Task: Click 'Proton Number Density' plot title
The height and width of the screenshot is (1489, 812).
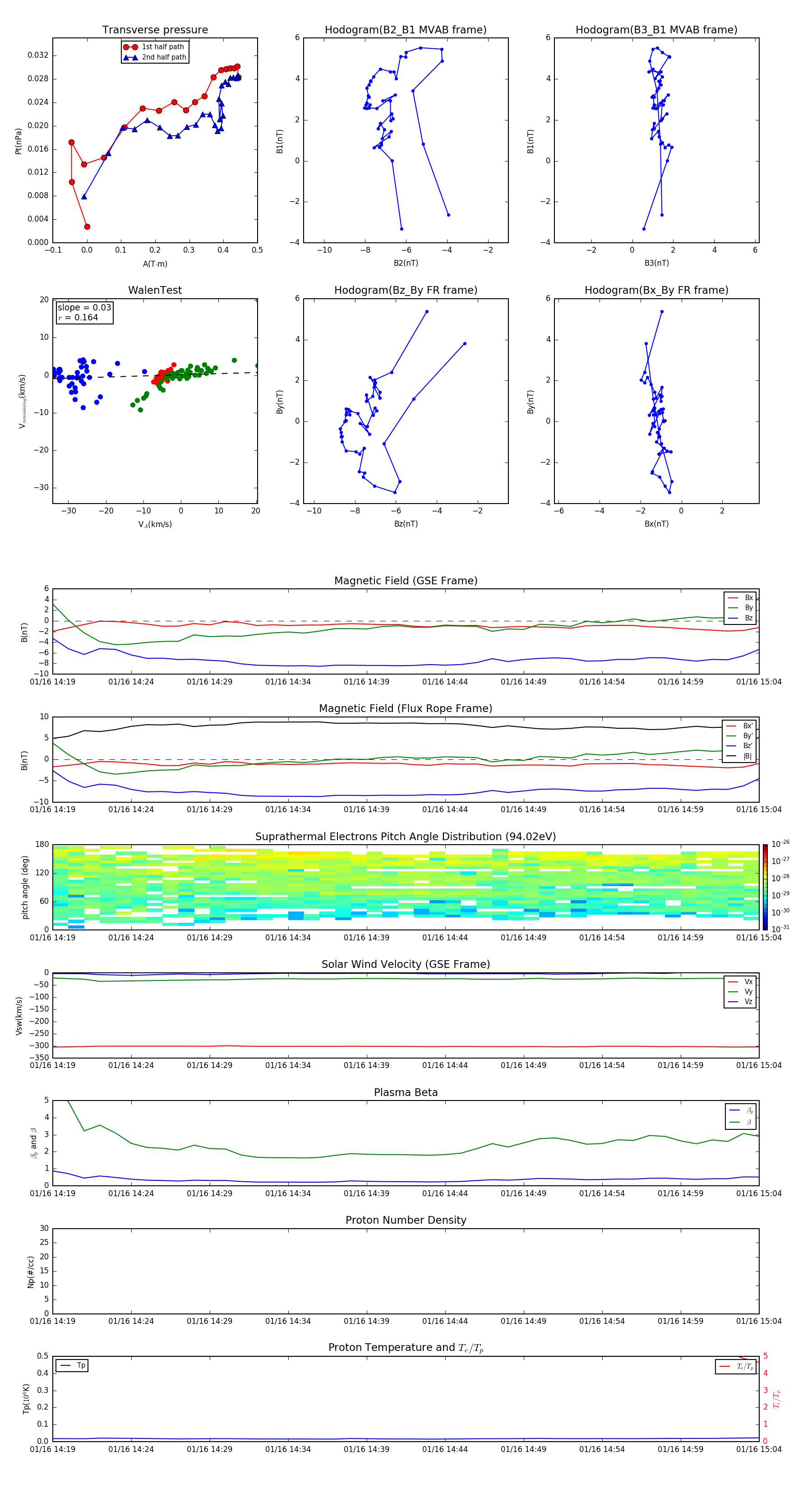Action: pyautogui.click(x=406, y=1220)
